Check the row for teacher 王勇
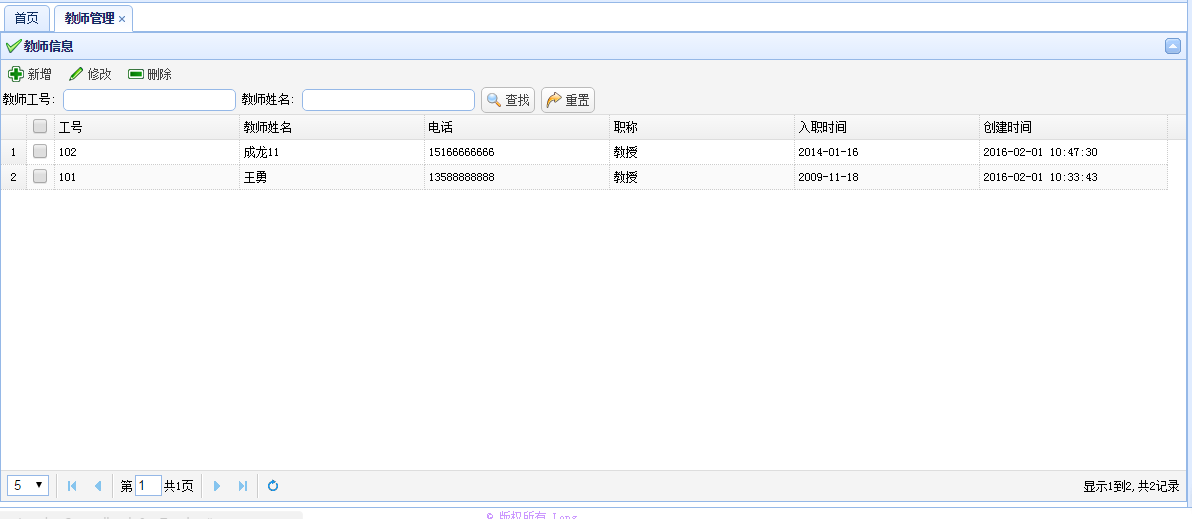1192x519 pixels. click(40, 177)
